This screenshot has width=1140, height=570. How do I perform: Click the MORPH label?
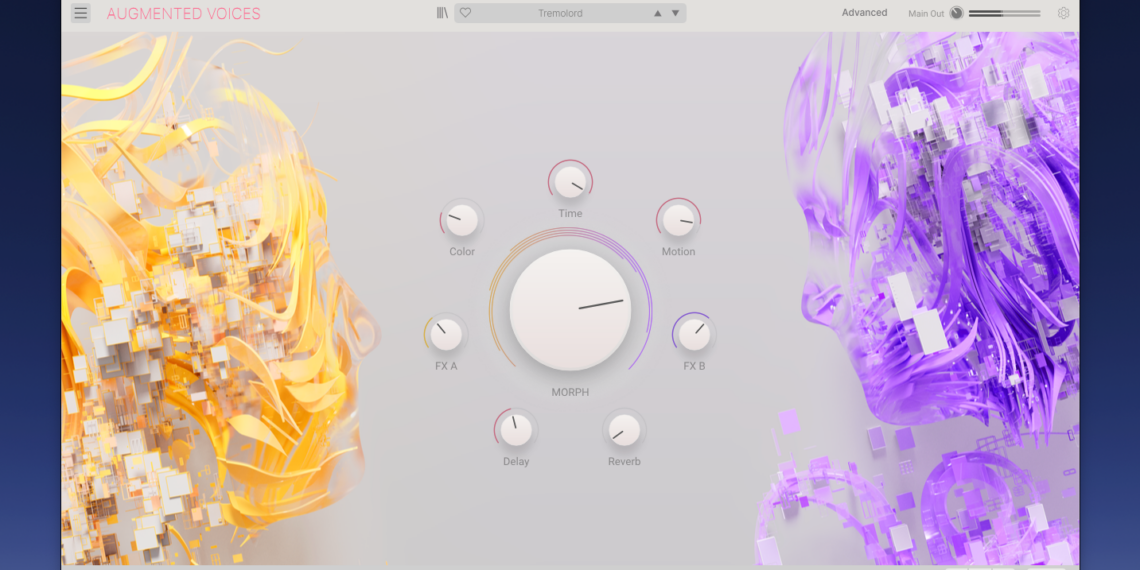point(570,392)
